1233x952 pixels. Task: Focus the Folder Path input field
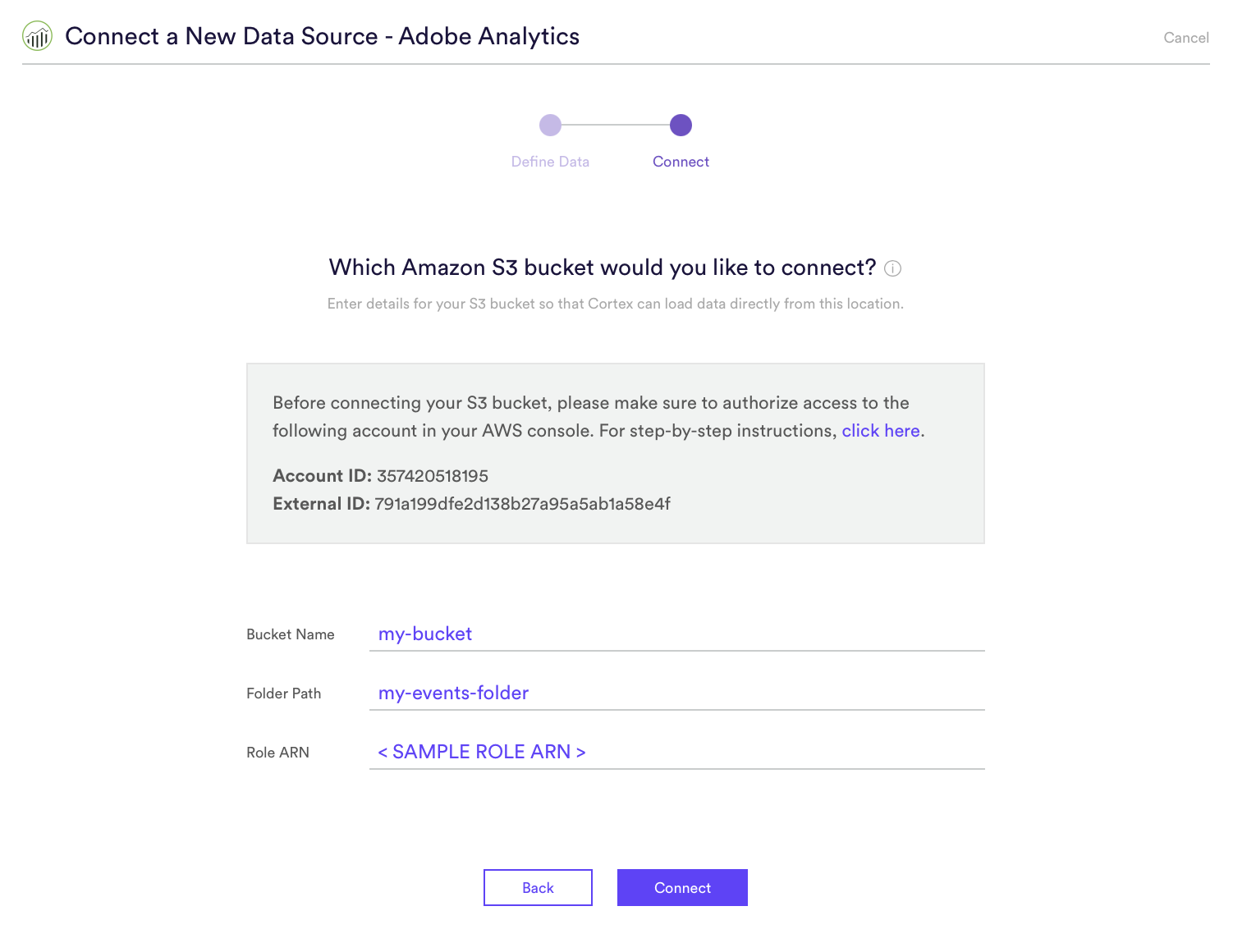[x=677, y=693]
